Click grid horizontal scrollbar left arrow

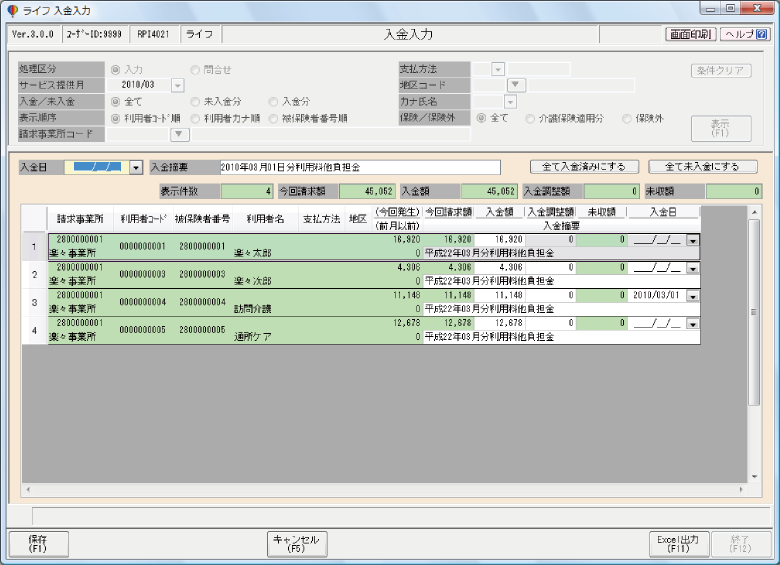(28, 490)
